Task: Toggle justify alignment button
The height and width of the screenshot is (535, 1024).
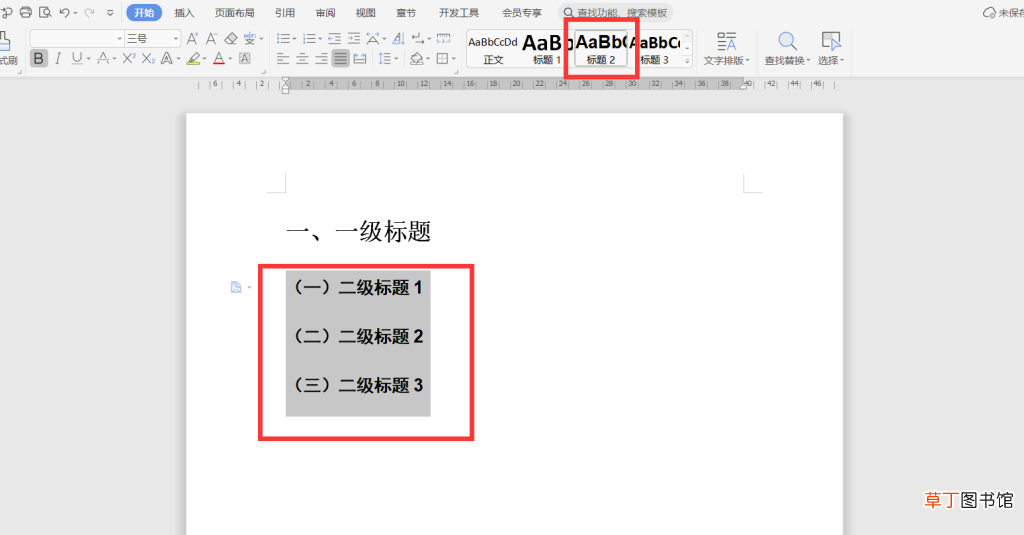Action: coord(340,59)
